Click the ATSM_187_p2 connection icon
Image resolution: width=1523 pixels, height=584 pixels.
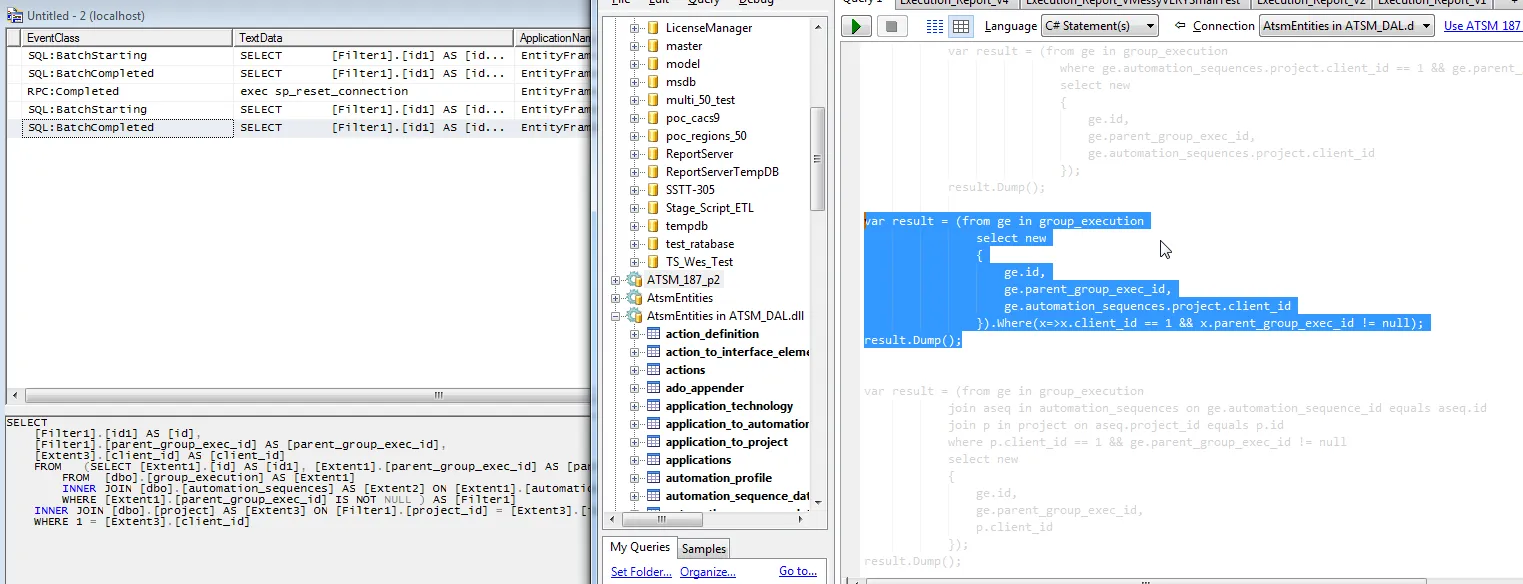click(634, 280)
